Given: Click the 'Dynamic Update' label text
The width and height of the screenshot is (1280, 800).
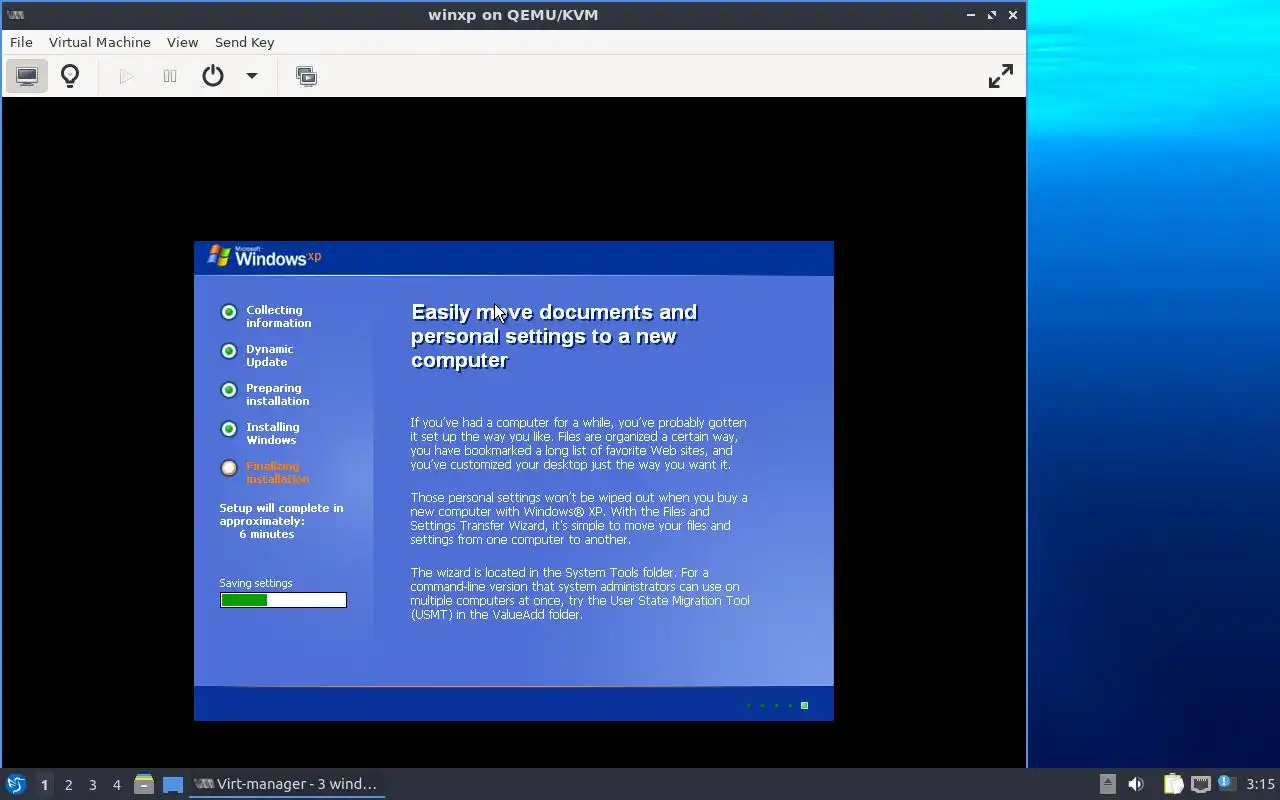Looking at the screenshot, I should (269, 355).
